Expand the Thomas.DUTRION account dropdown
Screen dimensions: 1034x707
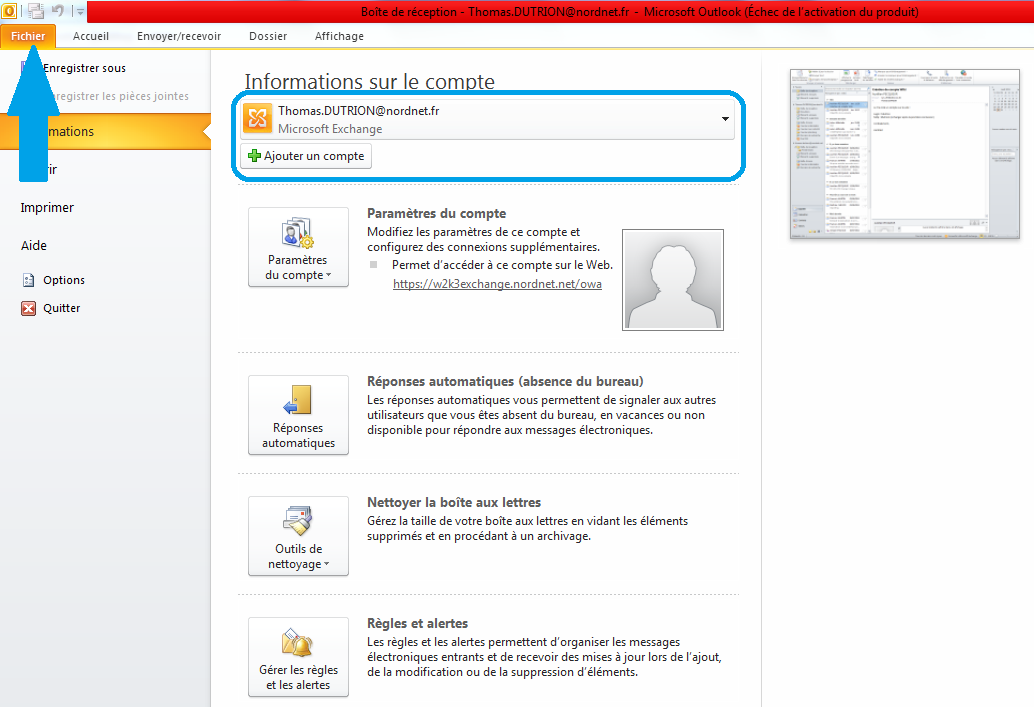point(725,119)
